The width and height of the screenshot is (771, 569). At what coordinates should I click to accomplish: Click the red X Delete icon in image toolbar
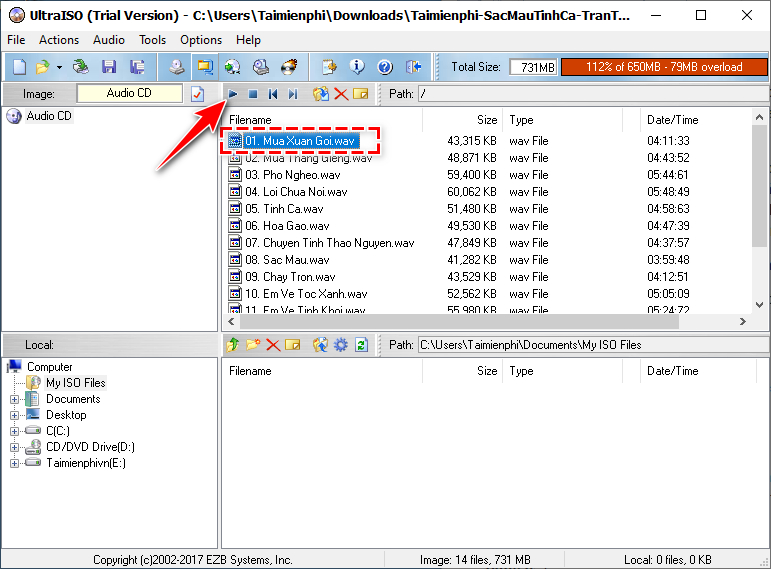tap(341, 94)
